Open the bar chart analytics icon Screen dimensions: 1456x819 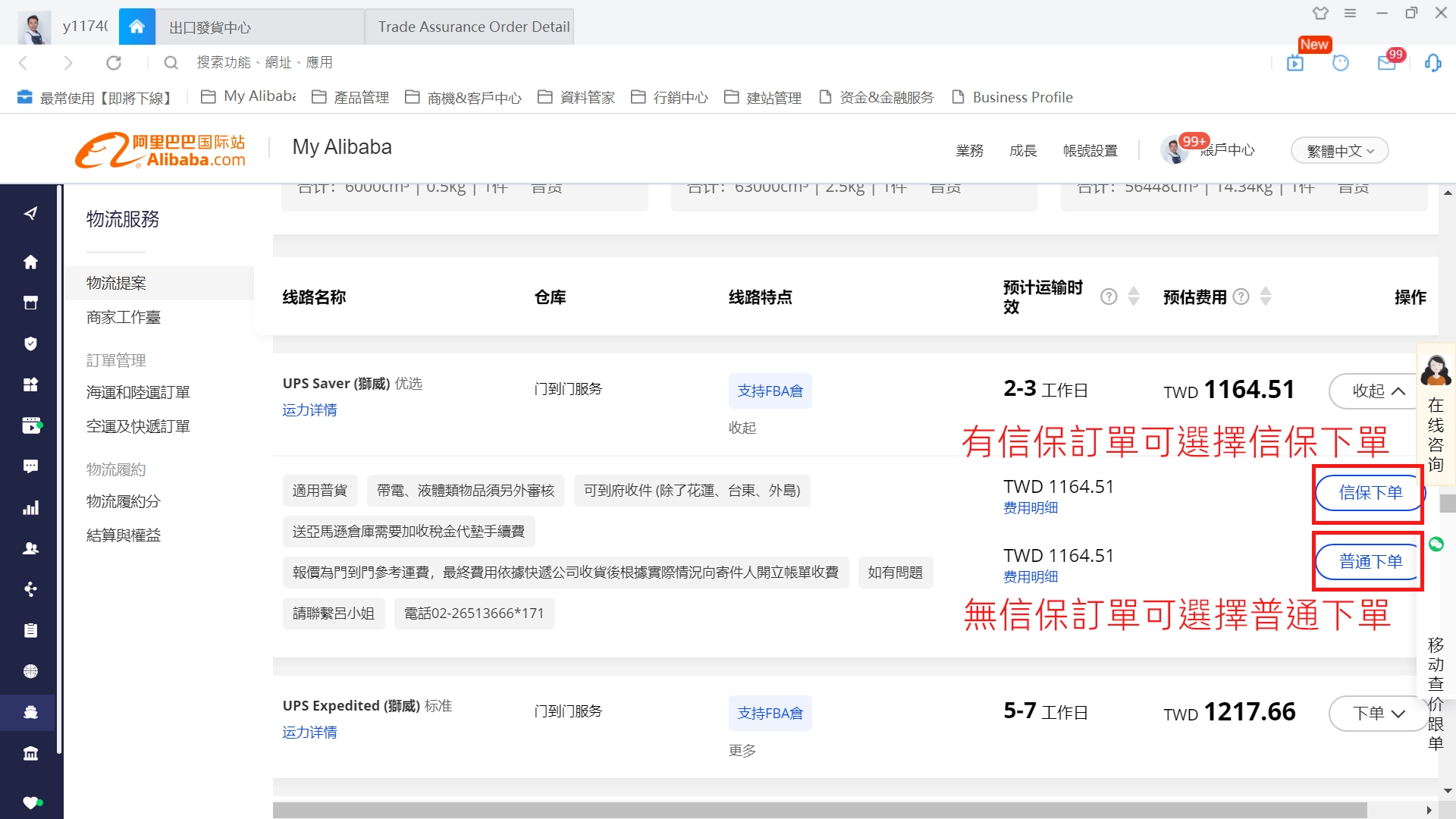click(x=30, y=508)
